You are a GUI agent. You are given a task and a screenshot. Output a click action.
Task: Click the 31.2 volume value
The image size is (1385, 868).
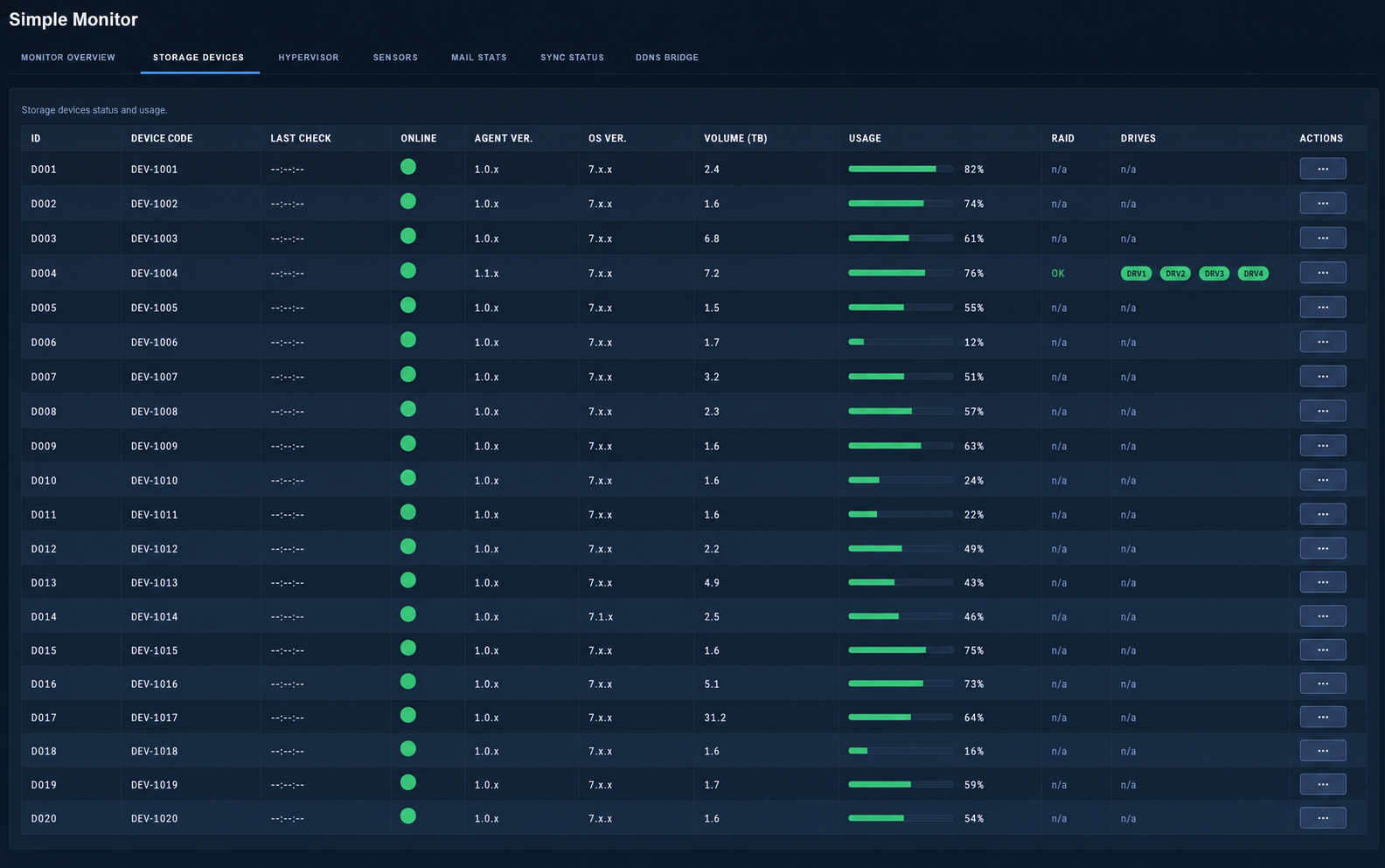click(715, 718)
